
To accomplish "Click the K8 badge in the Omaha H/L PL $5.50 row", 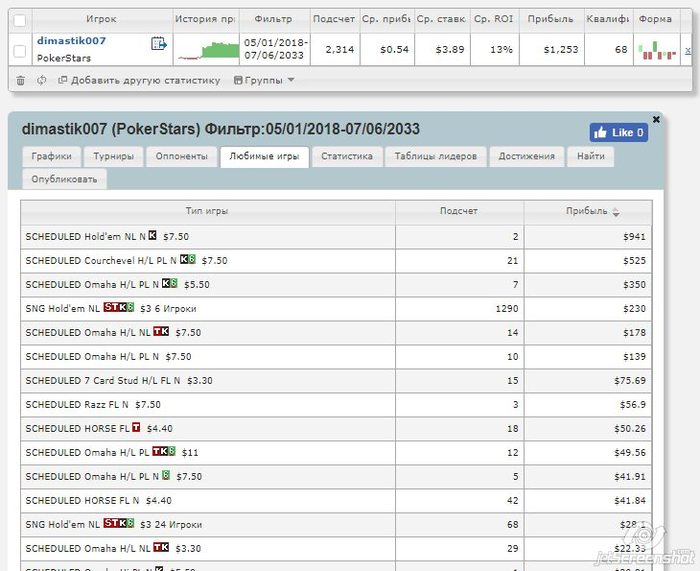I will pyautogui.click(x=170, y=283).
